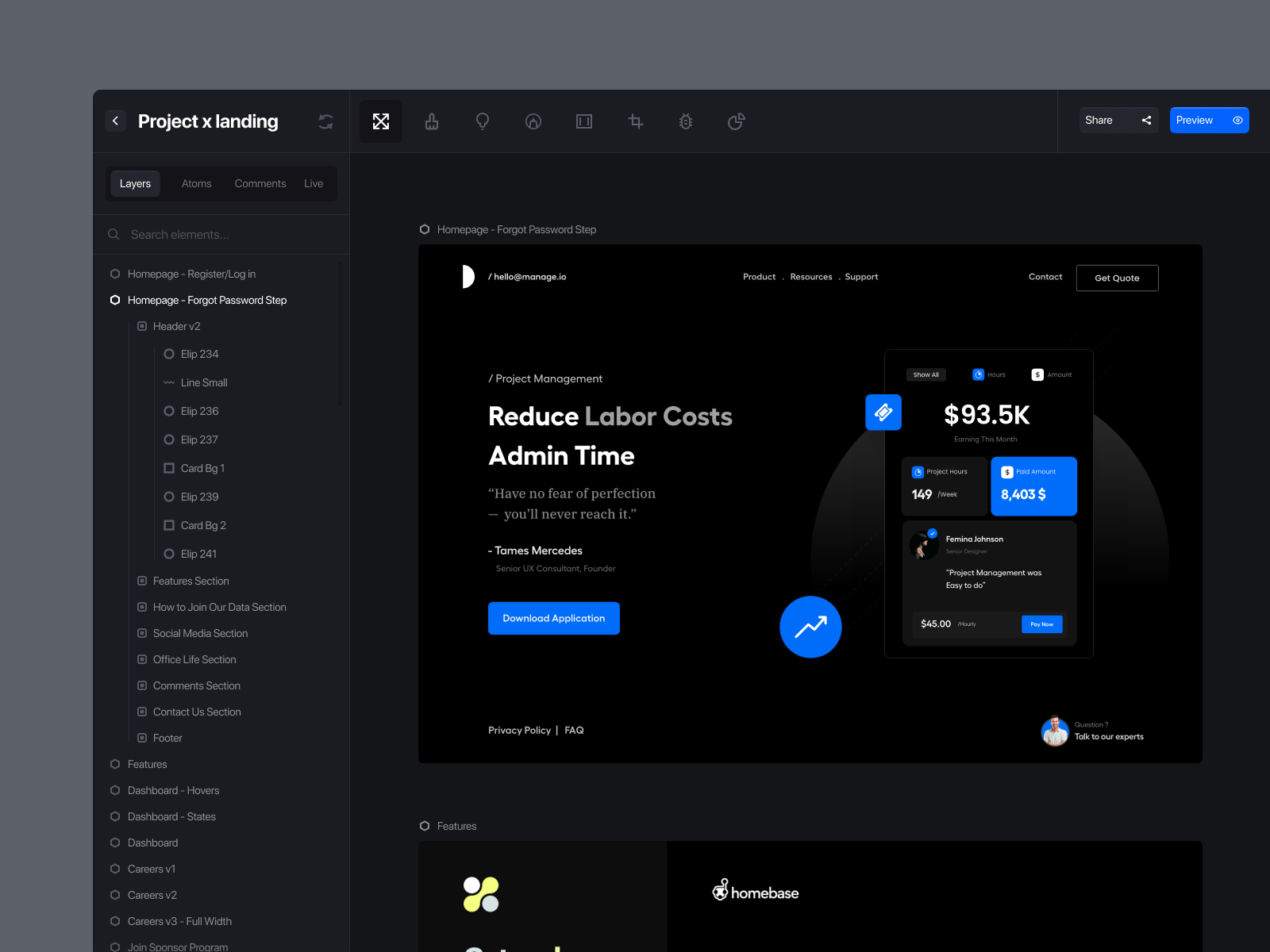Click the back arrow beside Project x landing
The image size is (1270, 952).
[x=116, y=121]
